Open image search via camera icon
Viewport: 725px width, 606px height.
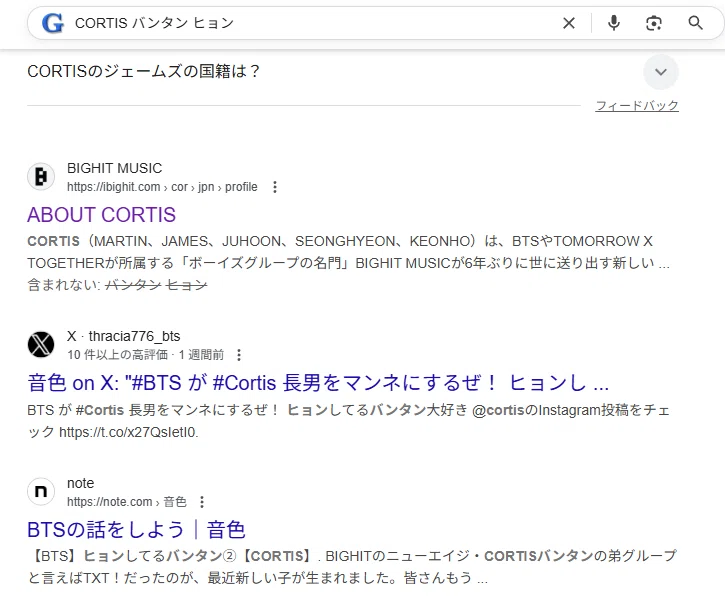pos(653,23)
